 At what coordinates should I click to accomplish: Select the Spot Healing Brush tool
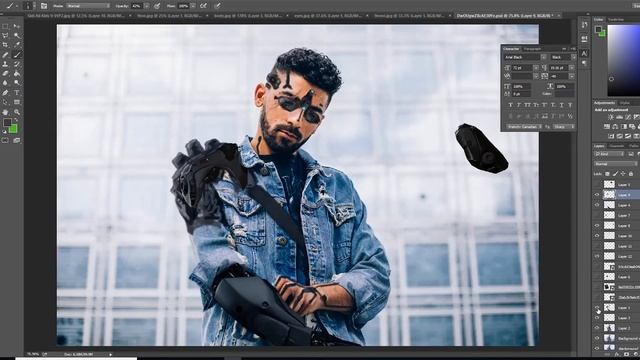click(5, 55)
